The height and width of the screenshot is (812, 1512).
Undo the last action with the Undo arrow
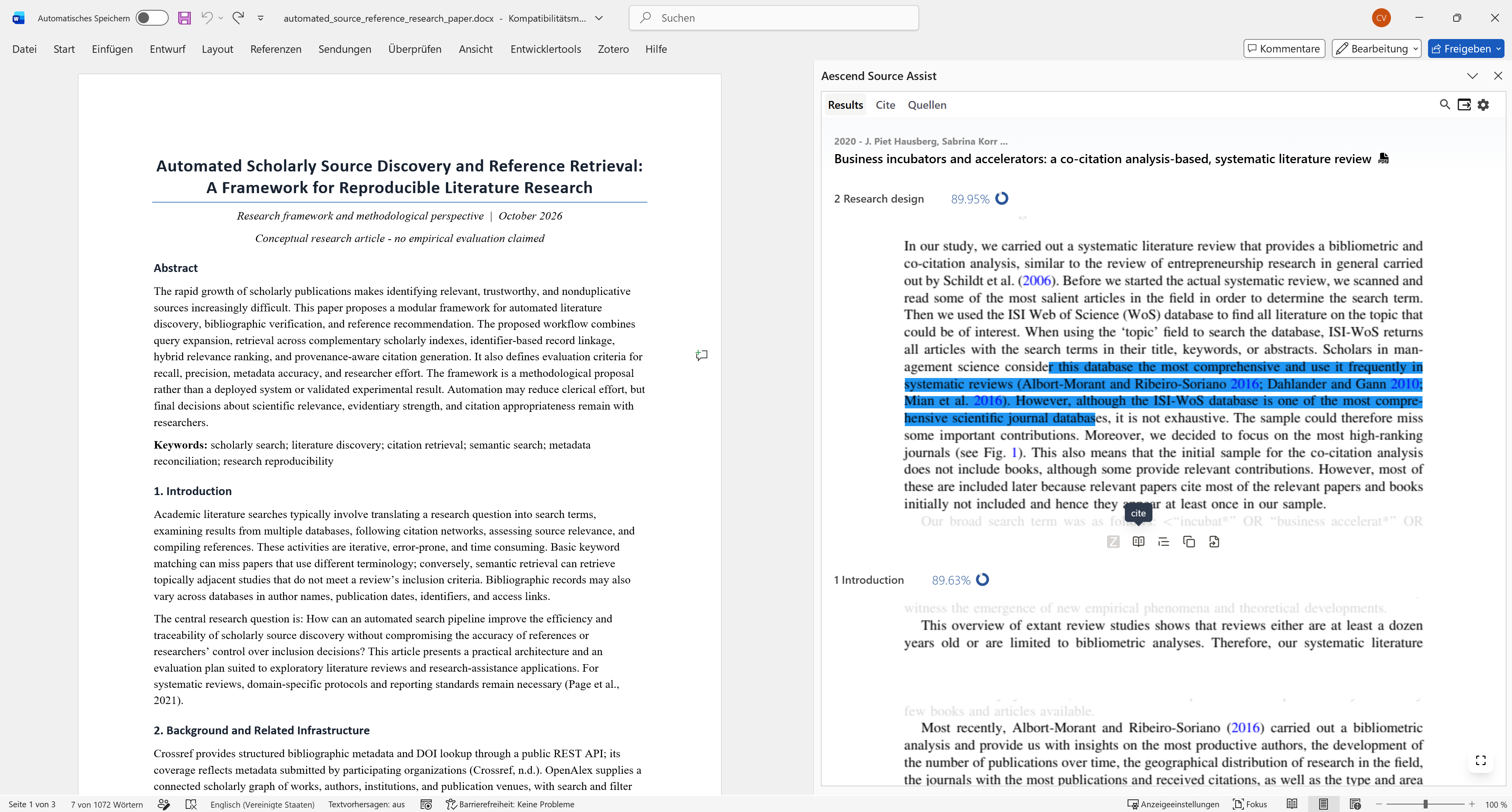pos(207,18)
